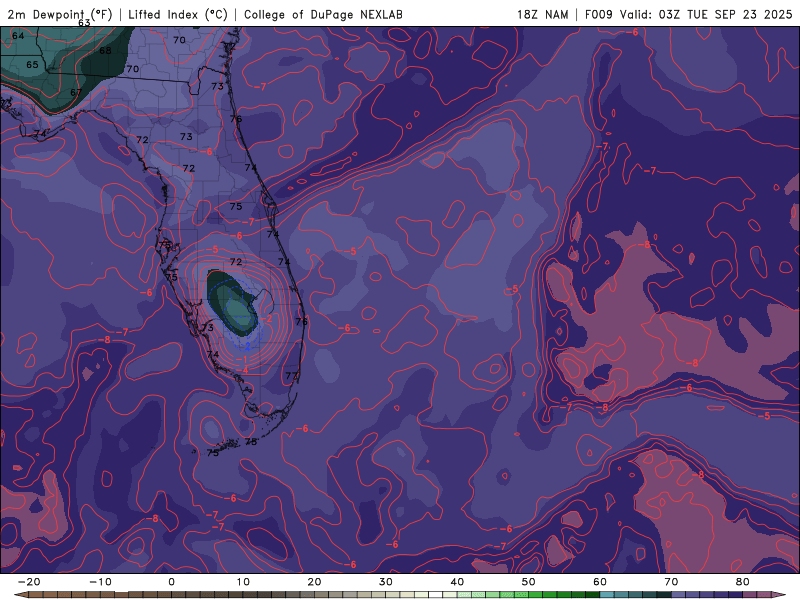Click the green dewpoint minimum over south Florida
Image resolution: width=800 pixels, height=600 pixels.
click(231, 304)
